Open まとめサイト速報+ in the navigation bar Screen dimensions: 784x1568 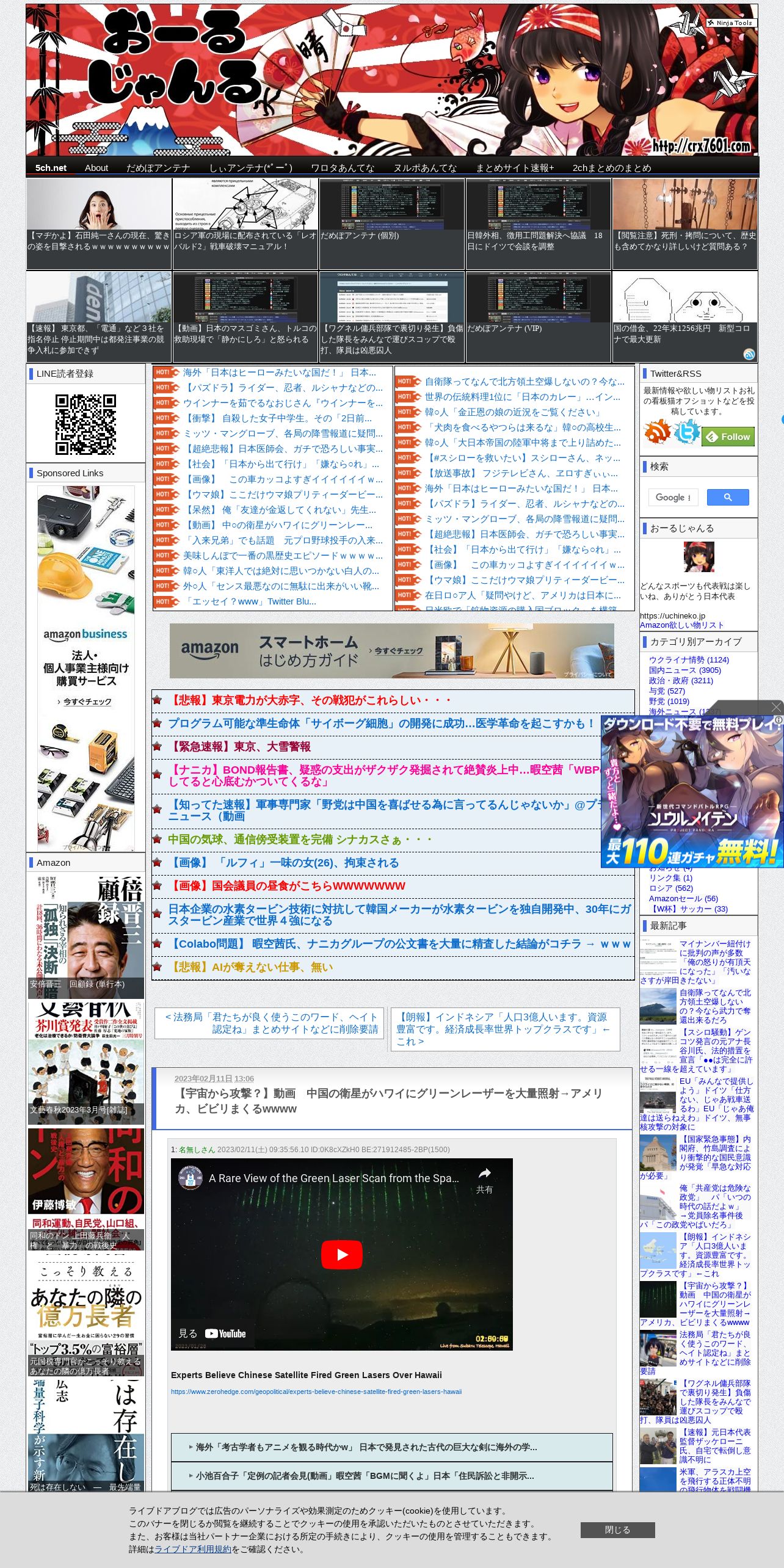[x=515, y=168]
